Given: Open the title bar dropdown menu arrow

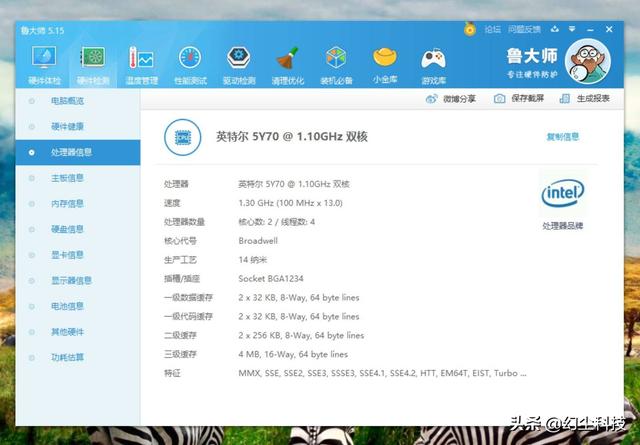Looking at the screenshot, I should (572, 29).
